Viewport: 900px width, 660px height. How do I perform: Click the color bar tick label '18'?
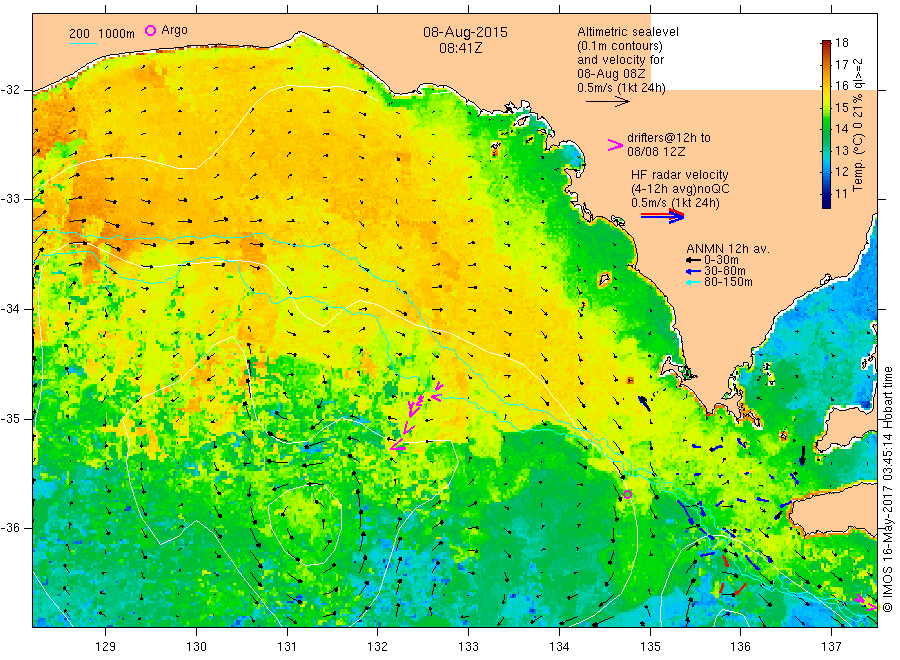[x=841, y=43]
